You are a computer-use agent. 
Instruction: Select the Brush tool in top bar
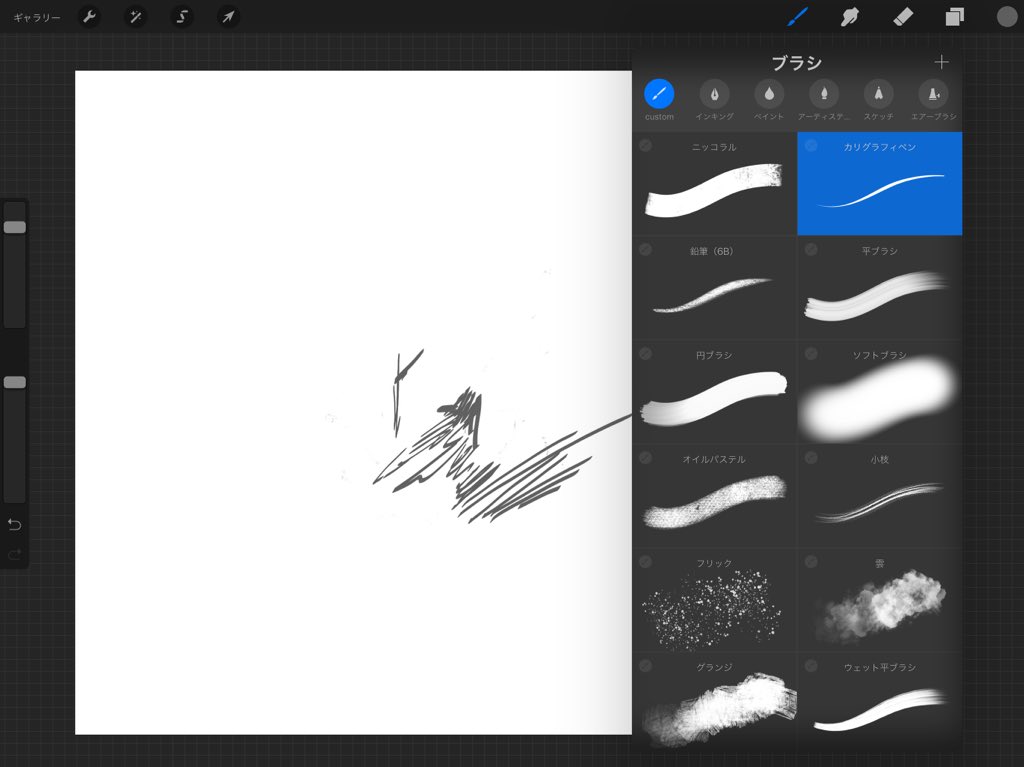tap(797, 17)
